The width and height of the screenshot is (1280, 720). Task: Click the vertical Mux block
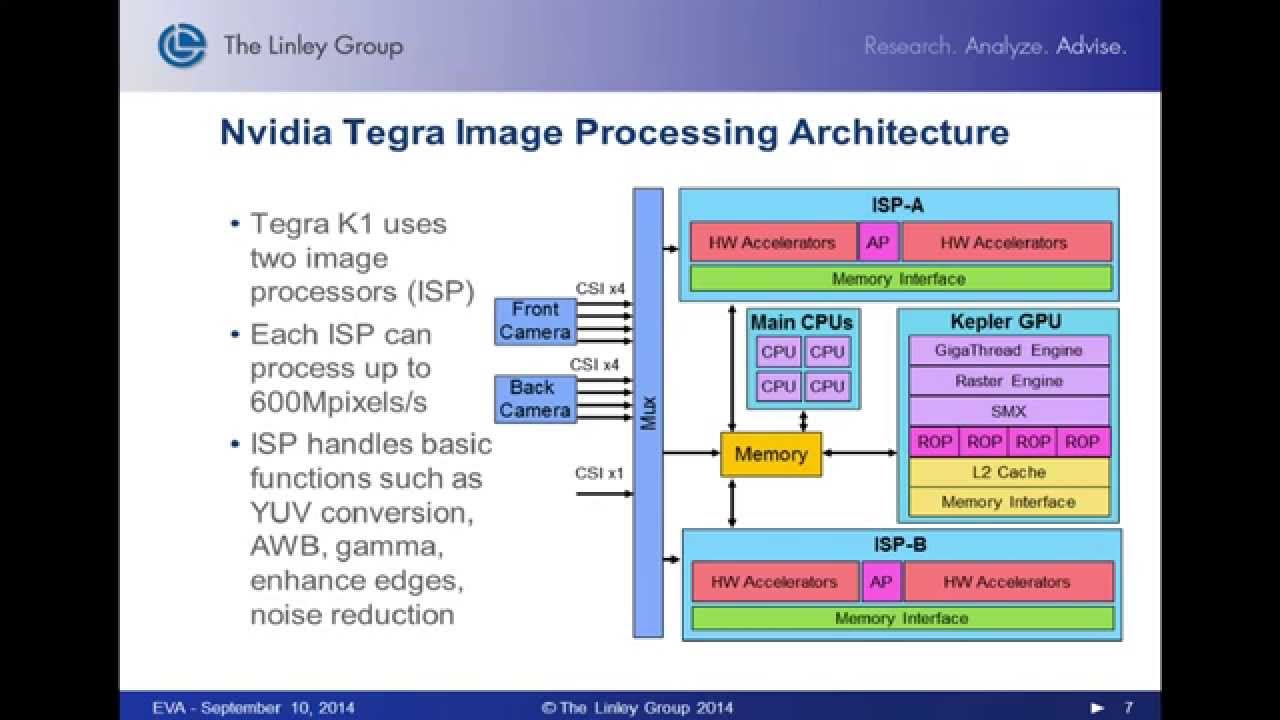[648, 412]
